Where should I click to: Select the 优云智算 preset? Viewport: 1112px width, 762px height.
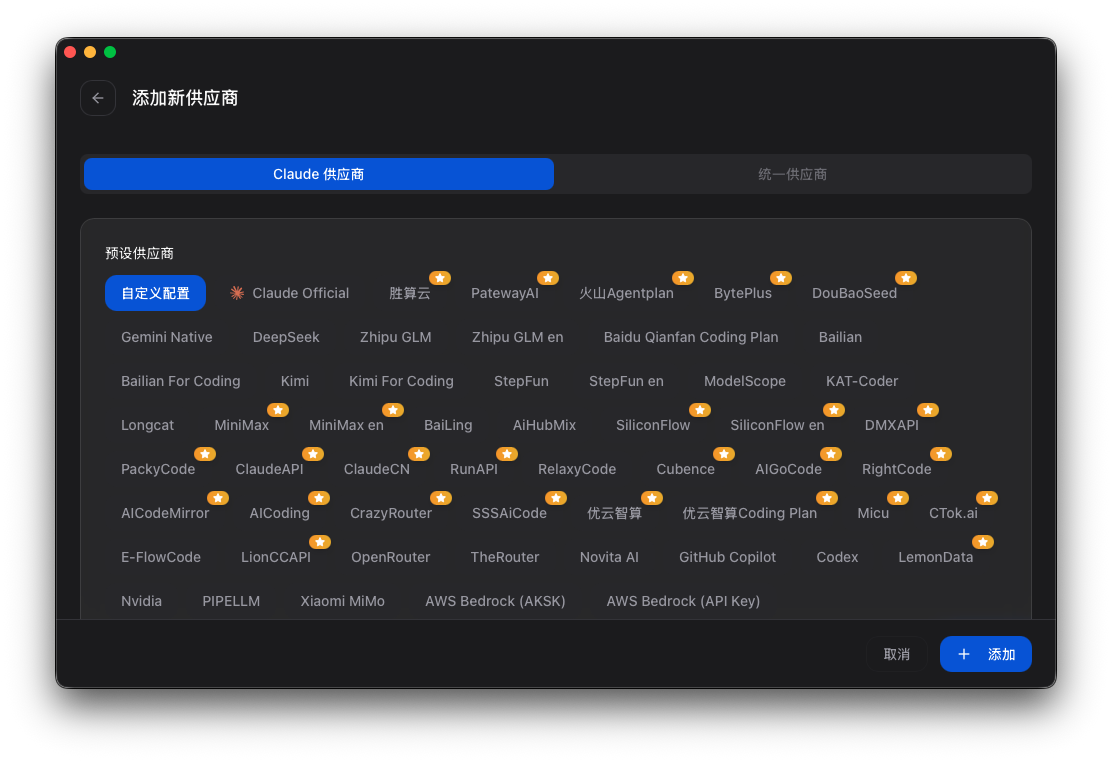tap(614, 513)
